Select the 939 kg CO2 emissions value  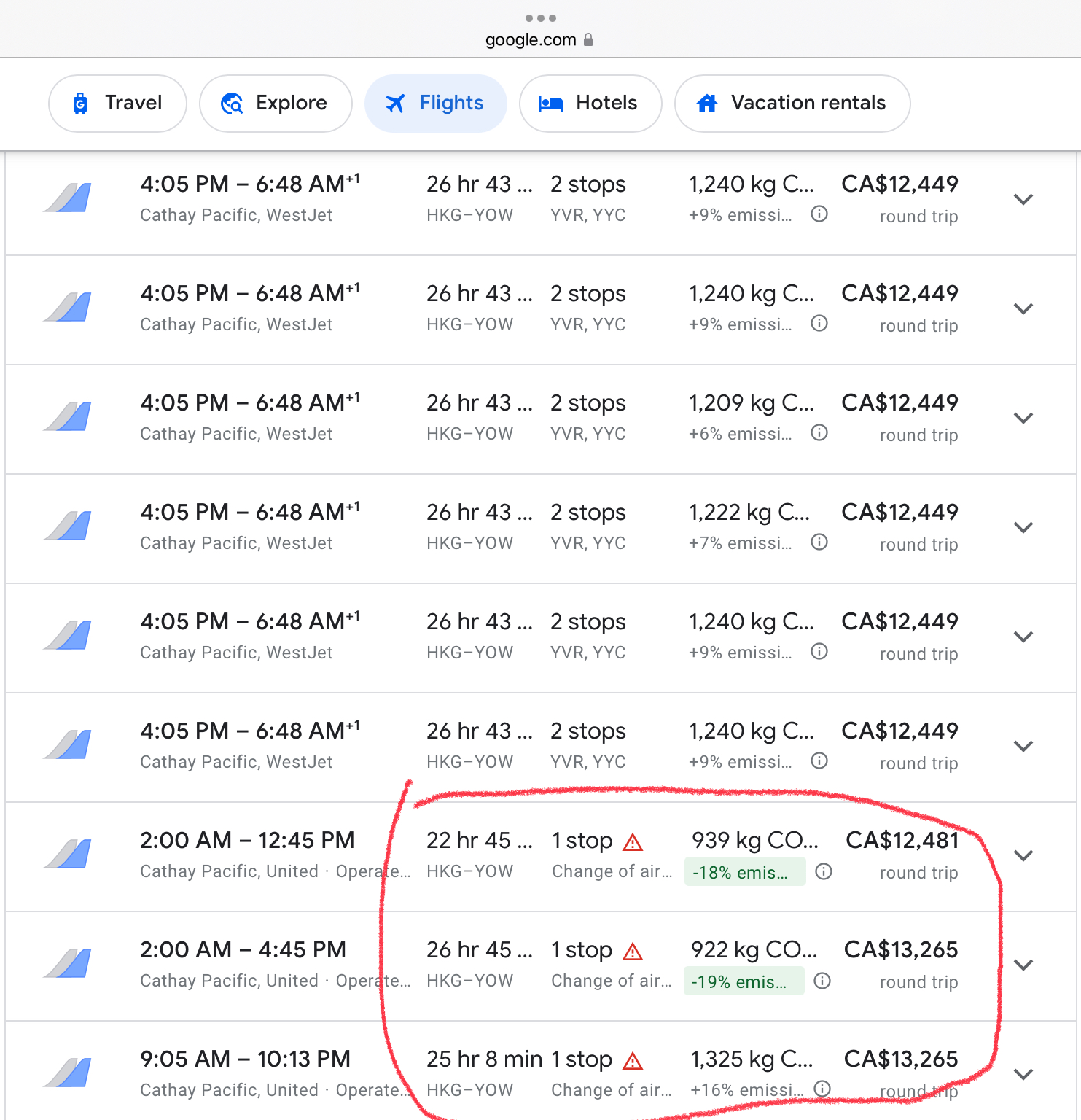point(755,841)
